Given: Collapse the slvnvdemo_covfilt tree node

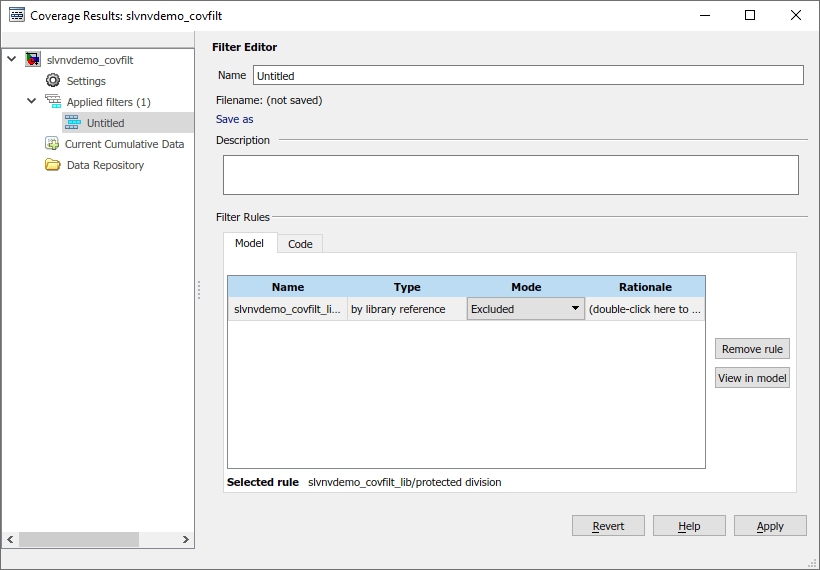Looking at the screenshot, I should point(12,59).
